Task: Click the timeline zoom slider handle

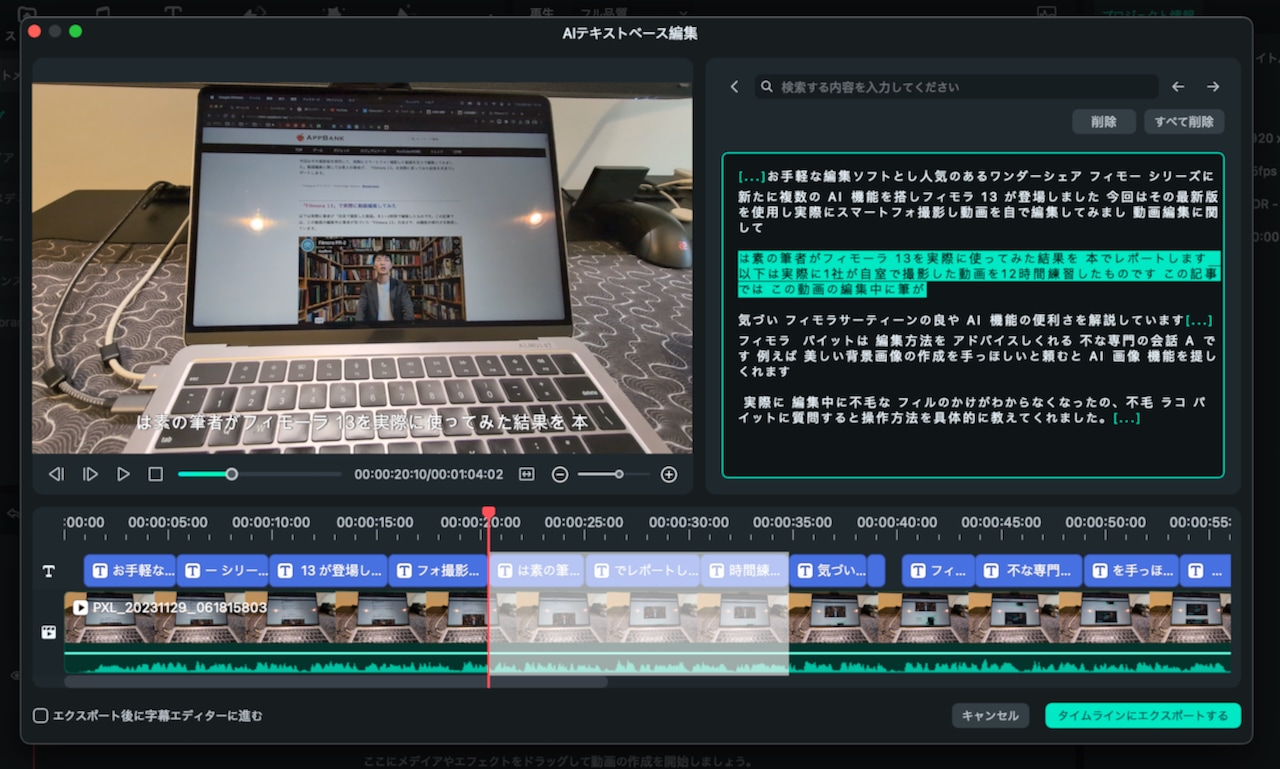Action: [x=619, y=474]
